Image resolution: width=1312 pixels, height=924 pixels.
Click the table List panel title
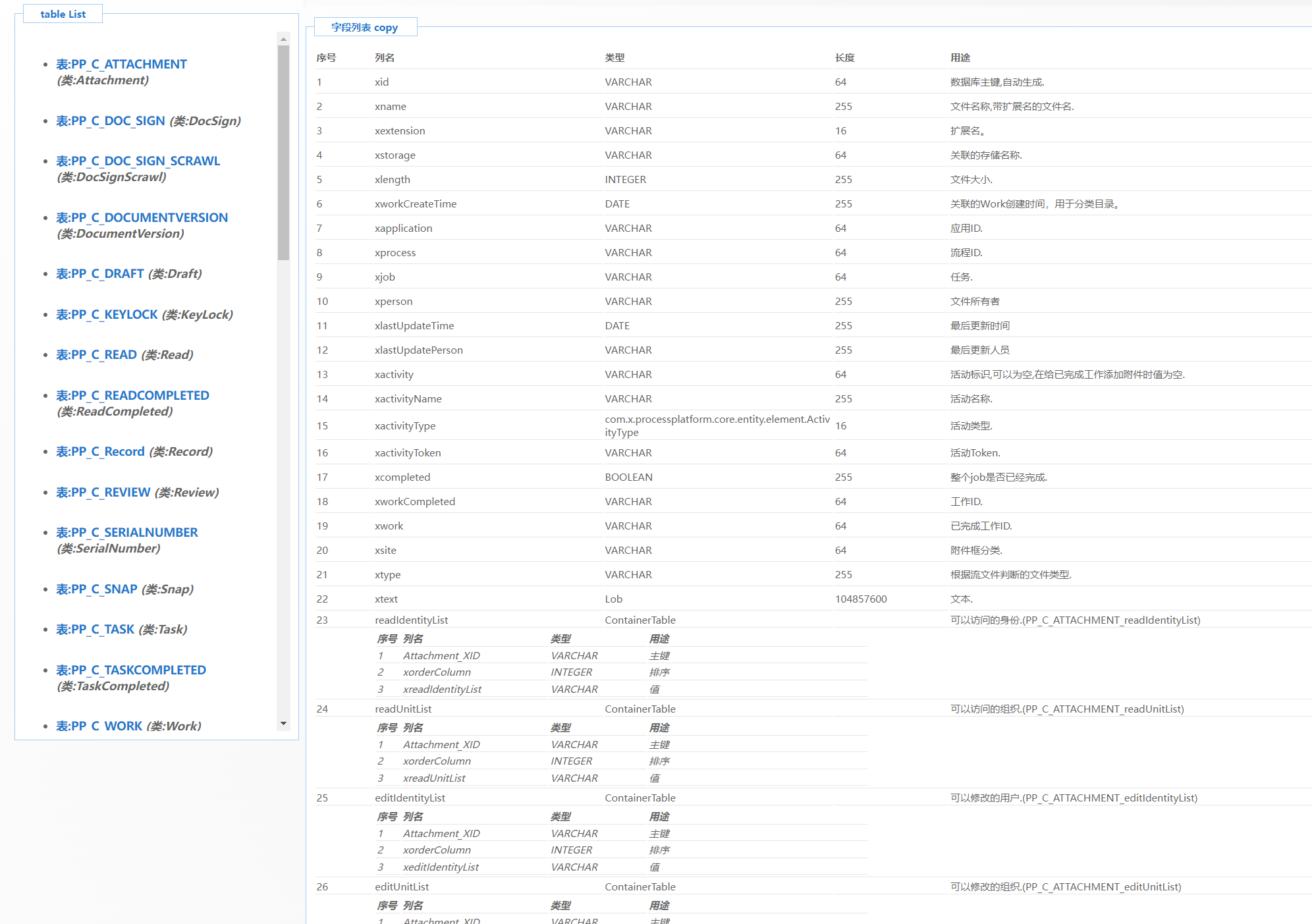(63, 14)
